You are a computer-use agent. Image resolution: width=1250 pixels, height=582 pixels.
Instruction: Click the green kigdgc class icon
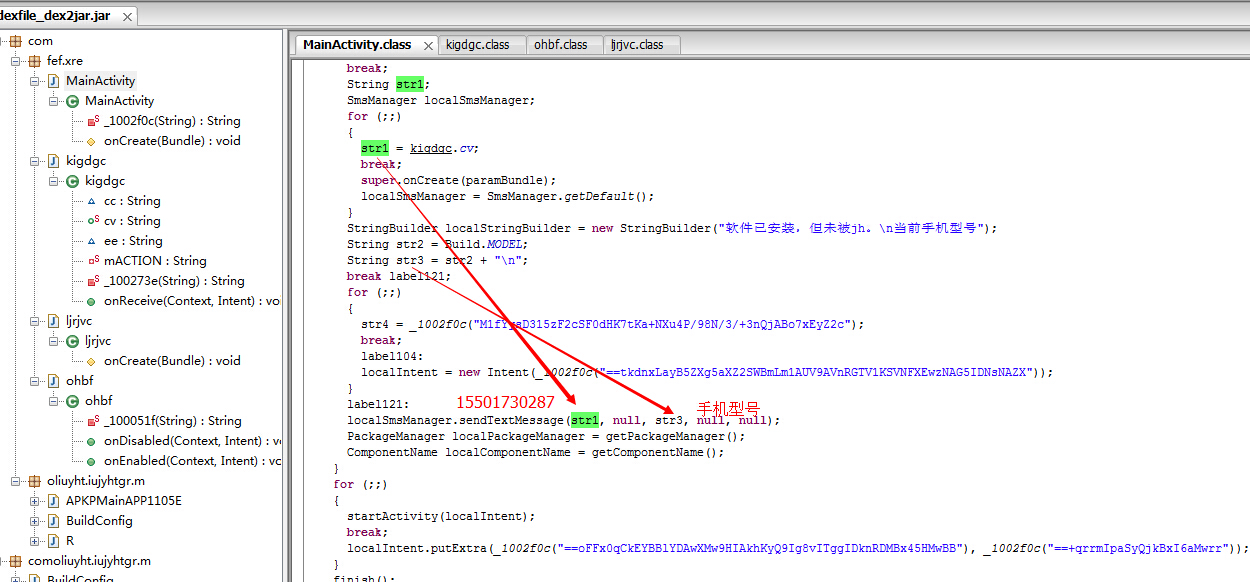(x=72, y=181)
